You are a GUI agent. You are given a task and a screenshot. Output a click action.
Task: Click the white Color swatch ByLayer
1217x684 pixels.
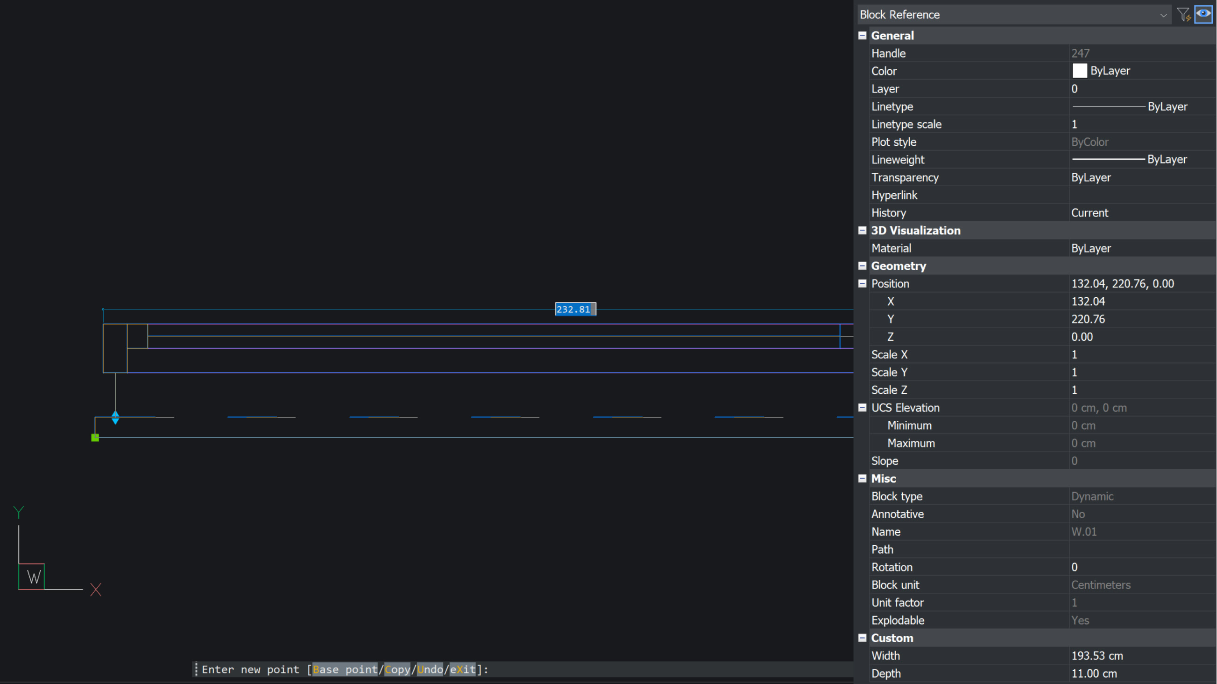[x=1080, y=71]
